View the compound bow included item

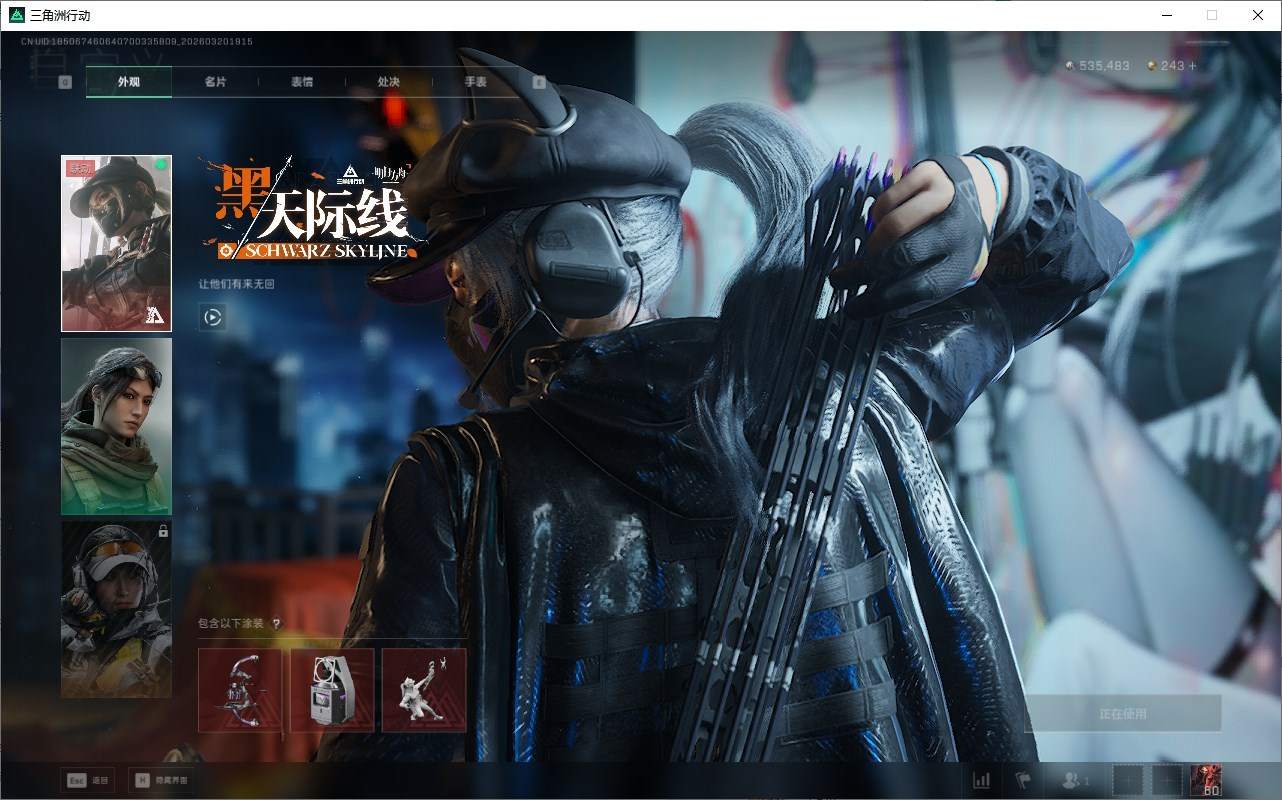tap(240, 690)
